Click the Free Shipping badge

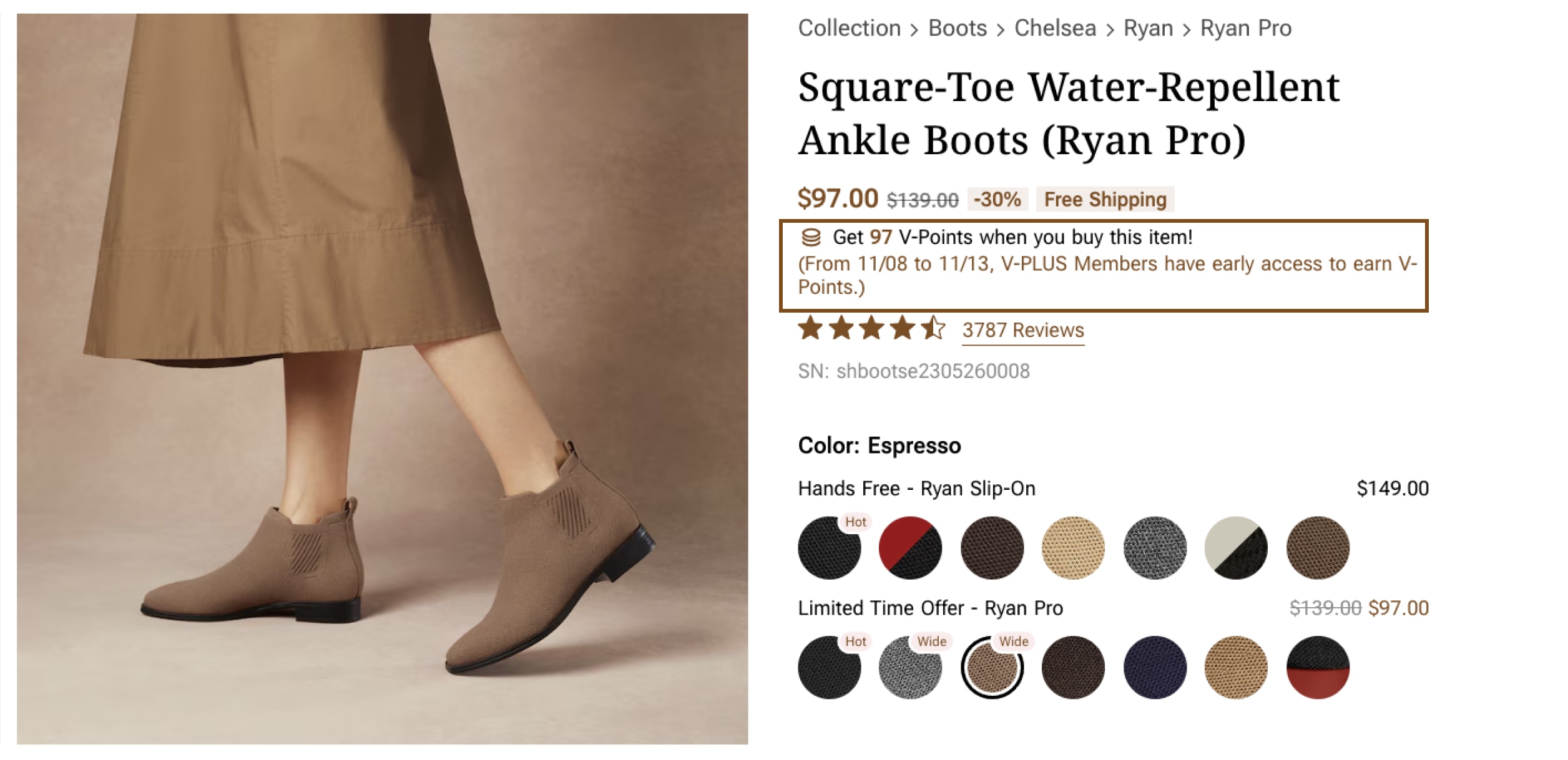(x=1105, y=200)
